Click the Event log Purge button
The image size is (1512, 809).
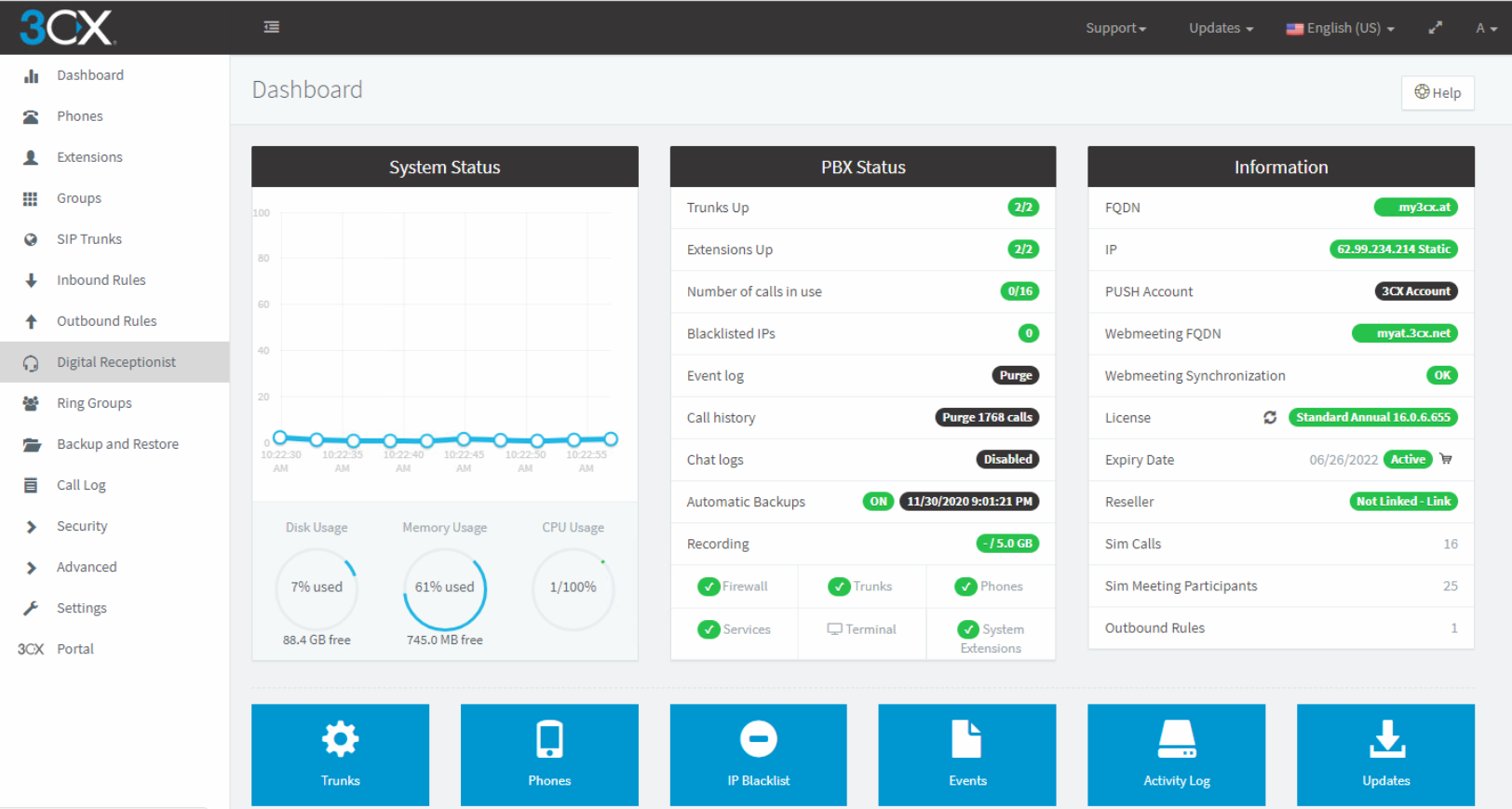1016,375
